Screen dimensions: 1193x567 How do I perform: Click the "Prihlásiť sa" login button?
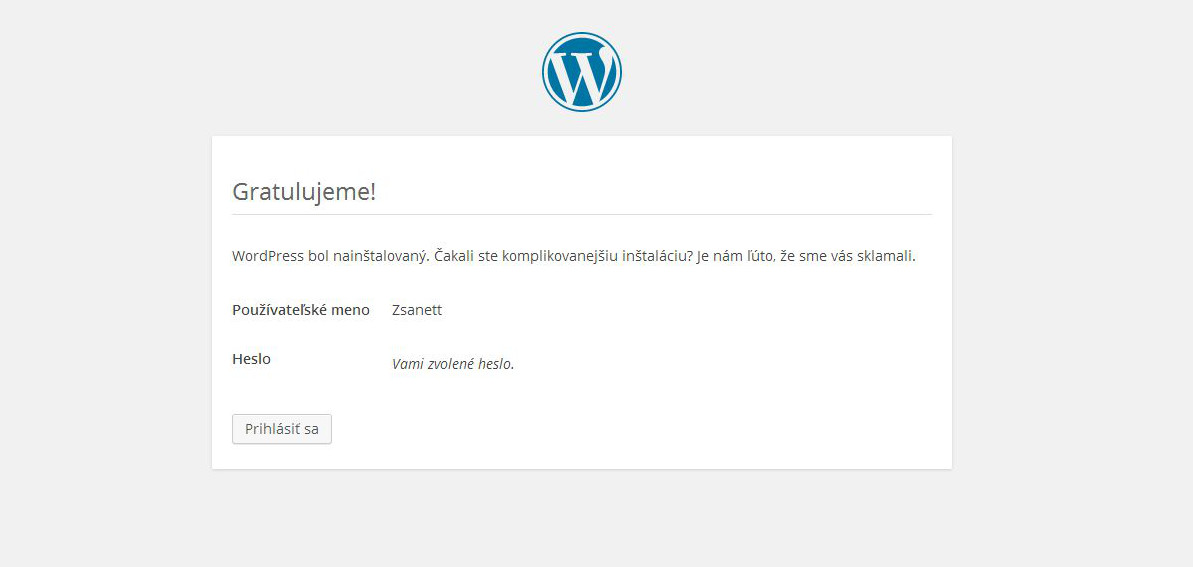click(x=282, y=429)
